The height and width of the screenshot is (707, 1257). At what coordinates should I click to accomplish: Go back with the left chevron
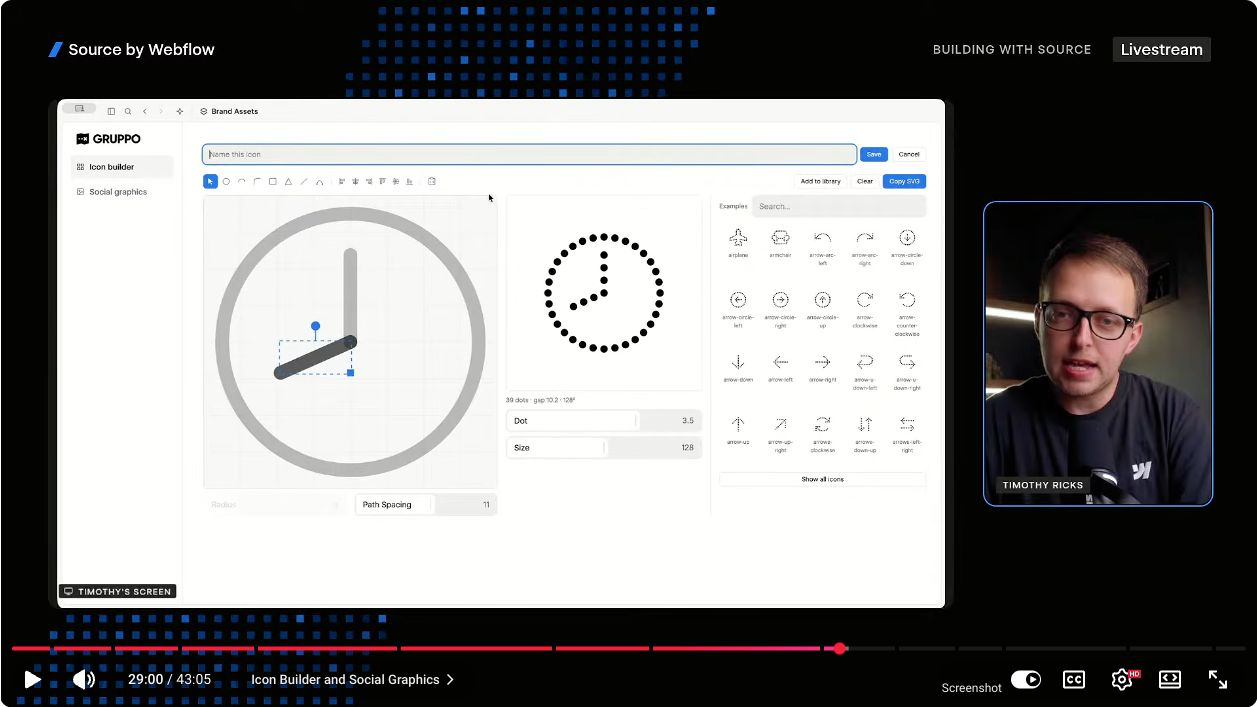[x=145, y=111]
